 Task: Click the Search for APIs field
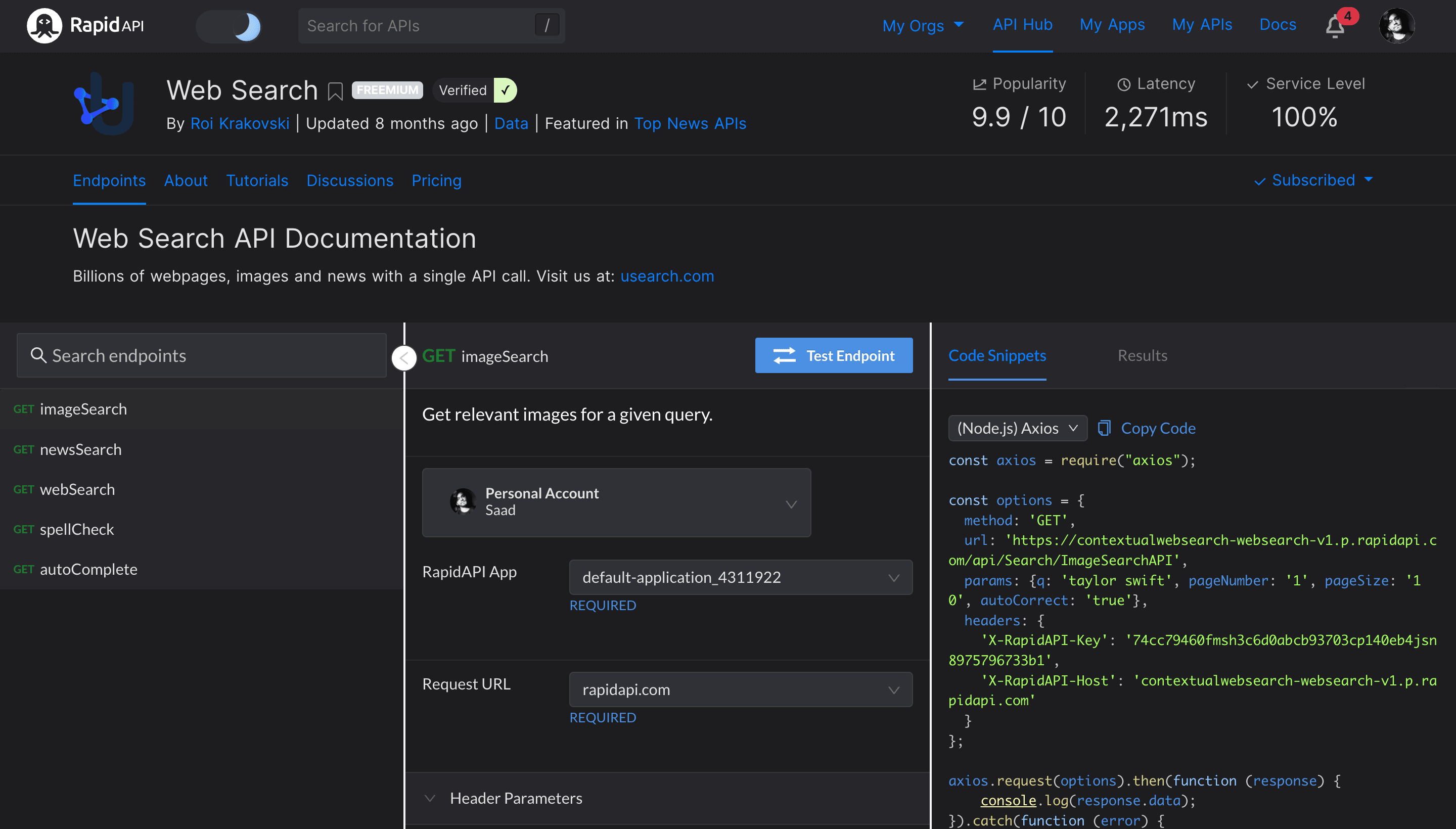point(431,26)
